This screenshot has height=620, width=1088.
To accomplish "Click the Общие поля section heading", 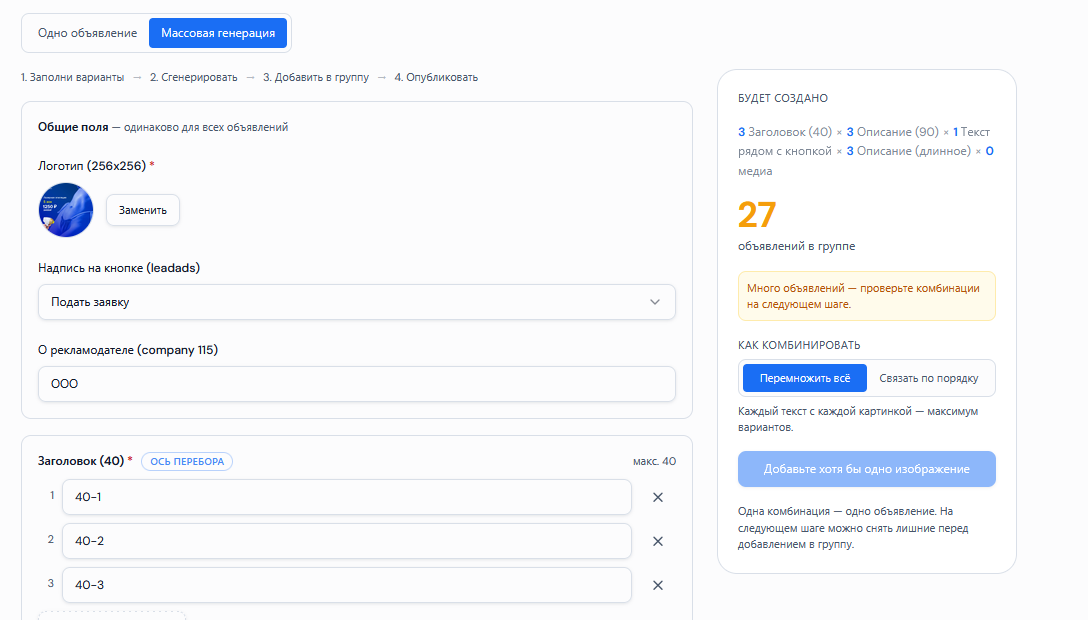I will [x=73, y=127].
